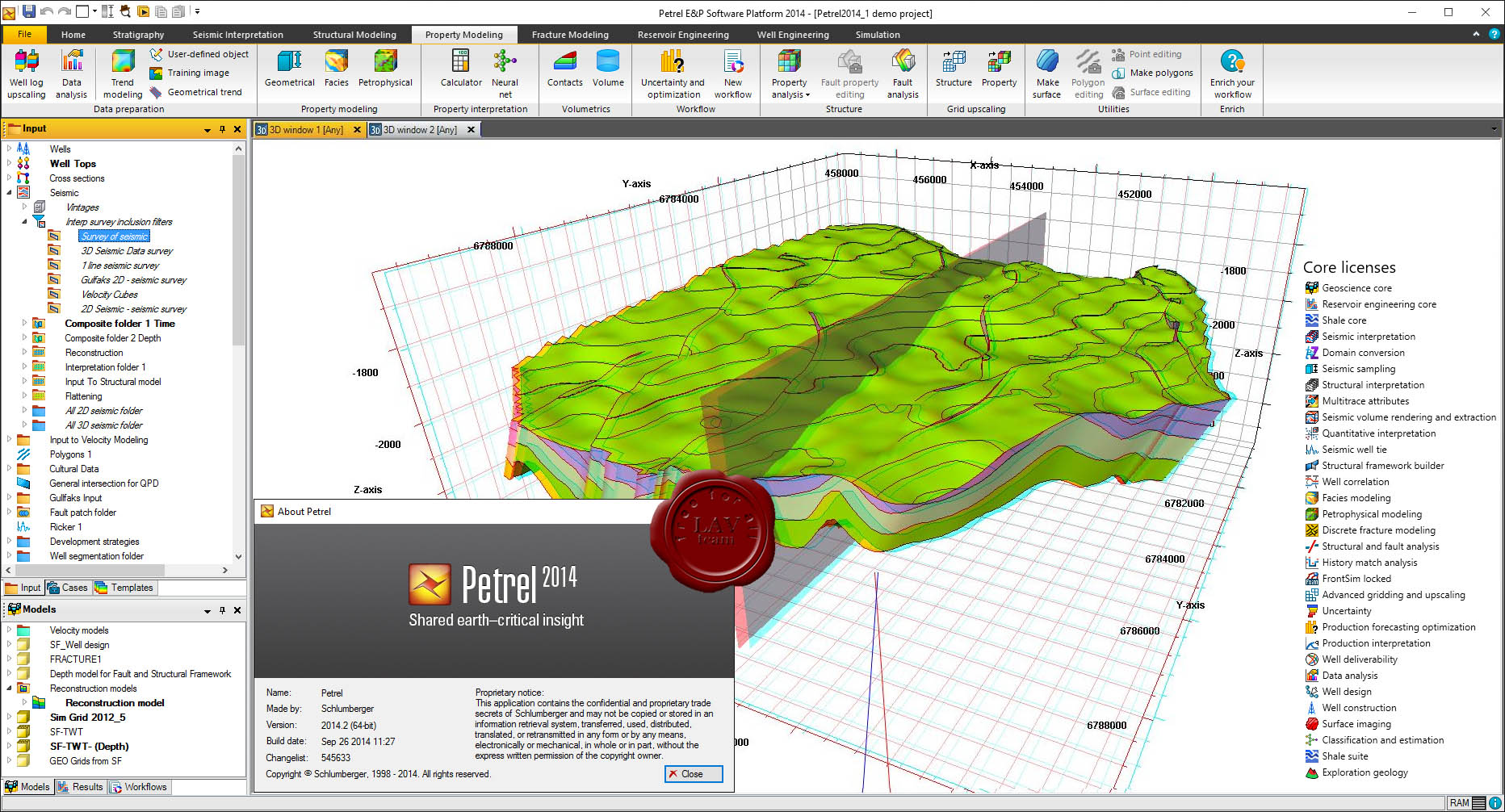Select Geometrical trend tool
The image size is (1505, 812).
(x=196, y=92)
